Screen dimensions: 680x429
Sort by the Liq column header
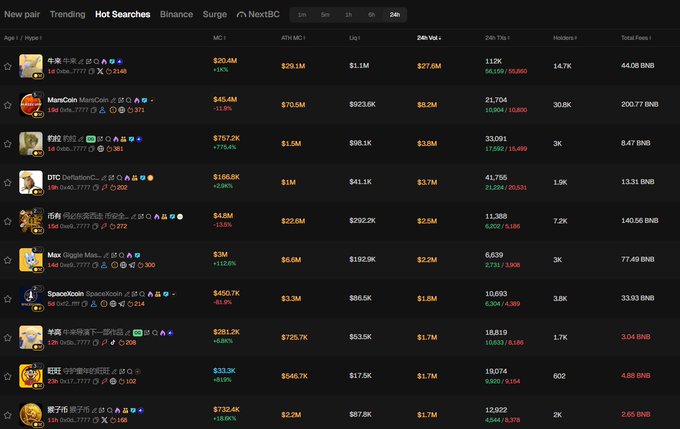coord(354,38)
